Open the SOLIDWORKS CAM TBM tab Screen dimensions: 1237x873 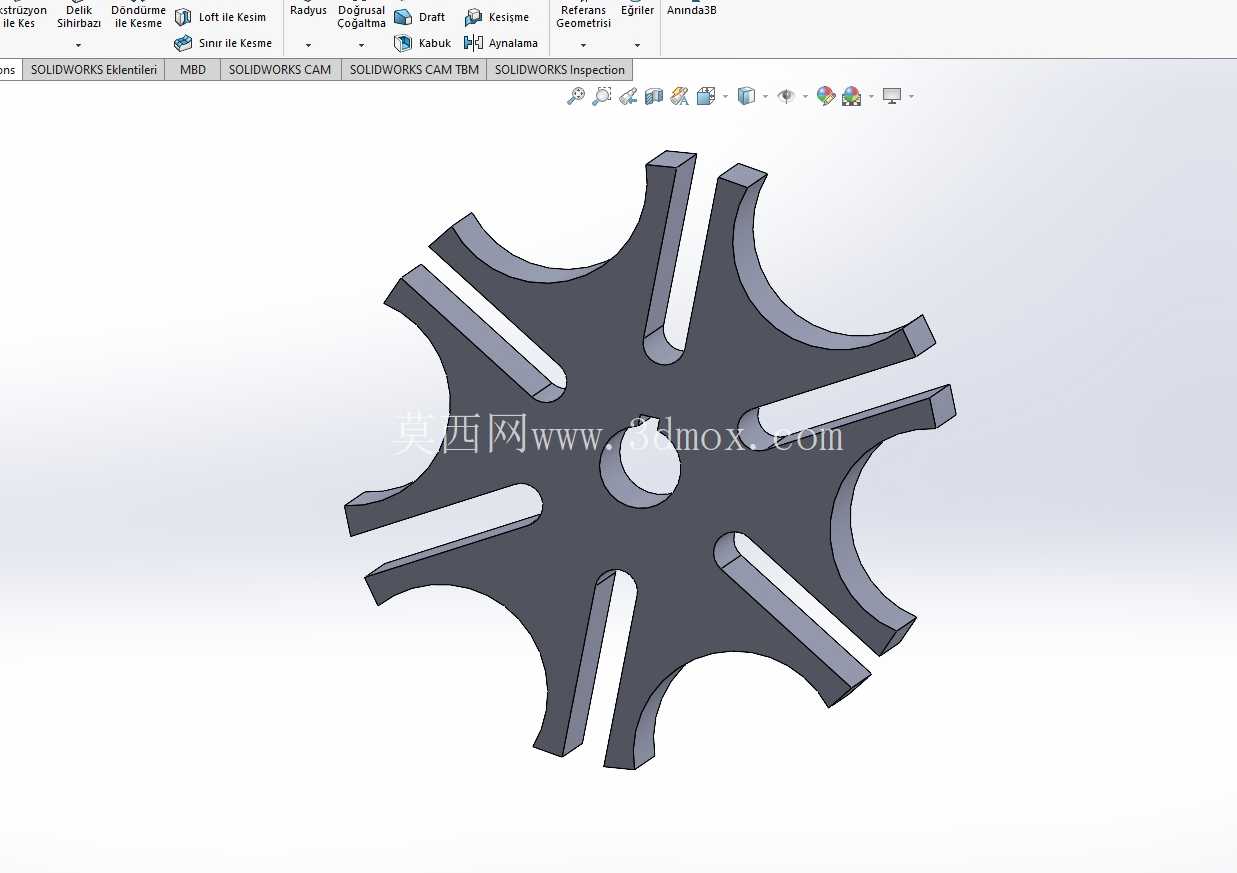(414, 70)
